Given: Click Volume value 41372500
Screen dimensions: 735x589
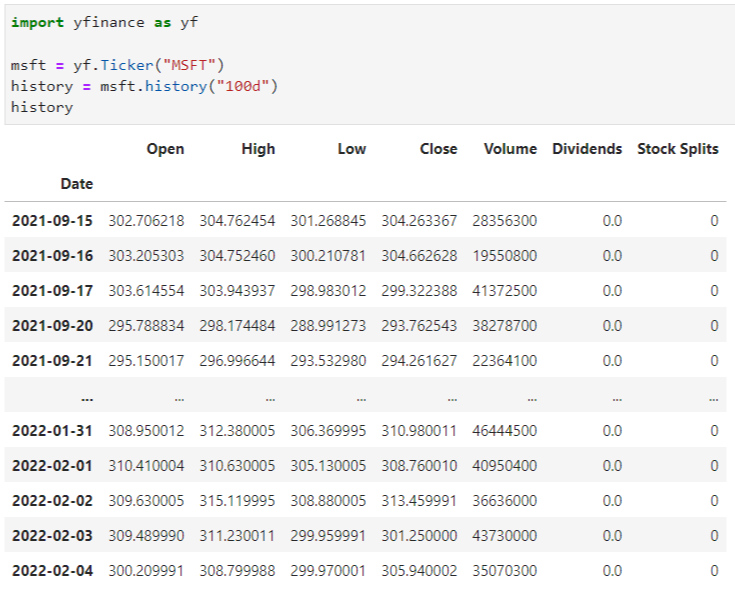Looking at the screenshot, I should [x=504, y=291].
